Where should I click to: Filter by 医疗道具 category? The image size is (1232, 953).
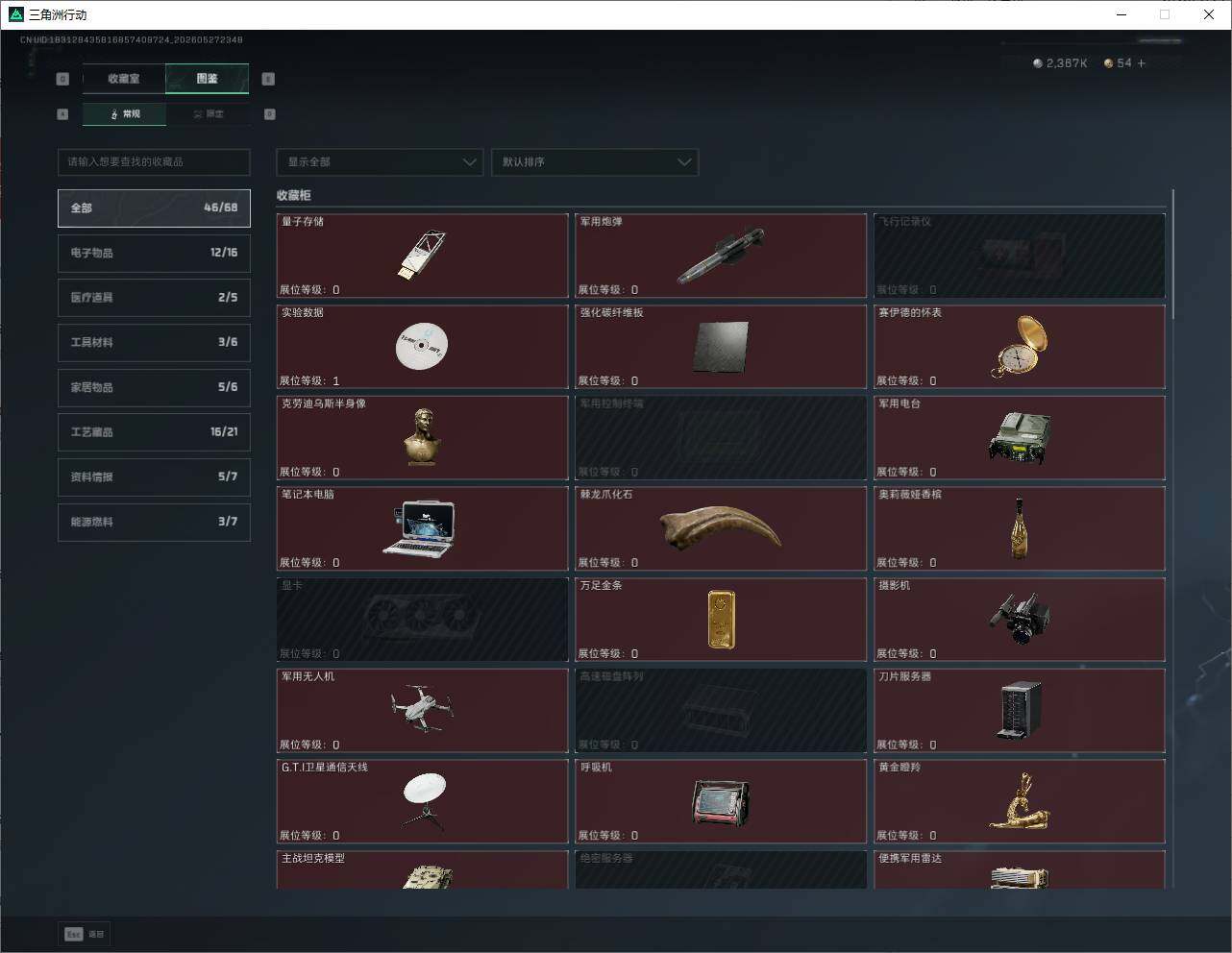tap(154, 298)
